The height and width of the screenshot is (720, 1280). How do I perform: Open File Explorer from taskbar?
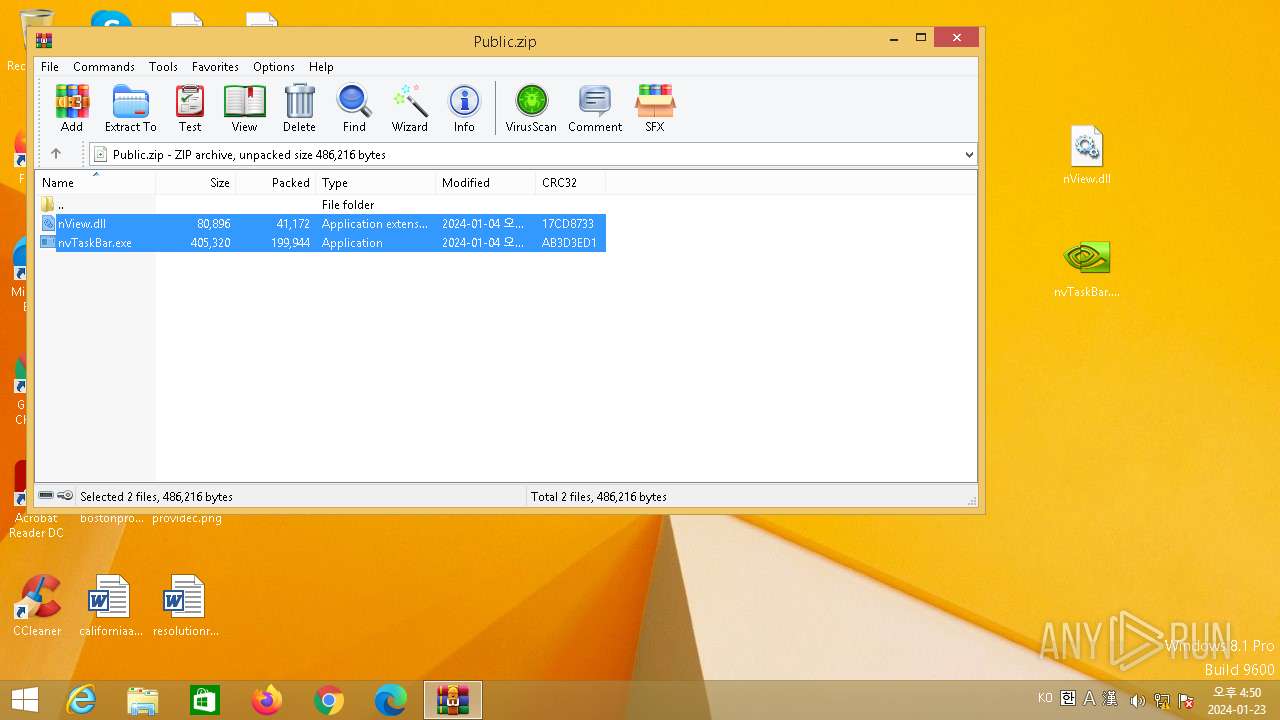click(143, 700)
